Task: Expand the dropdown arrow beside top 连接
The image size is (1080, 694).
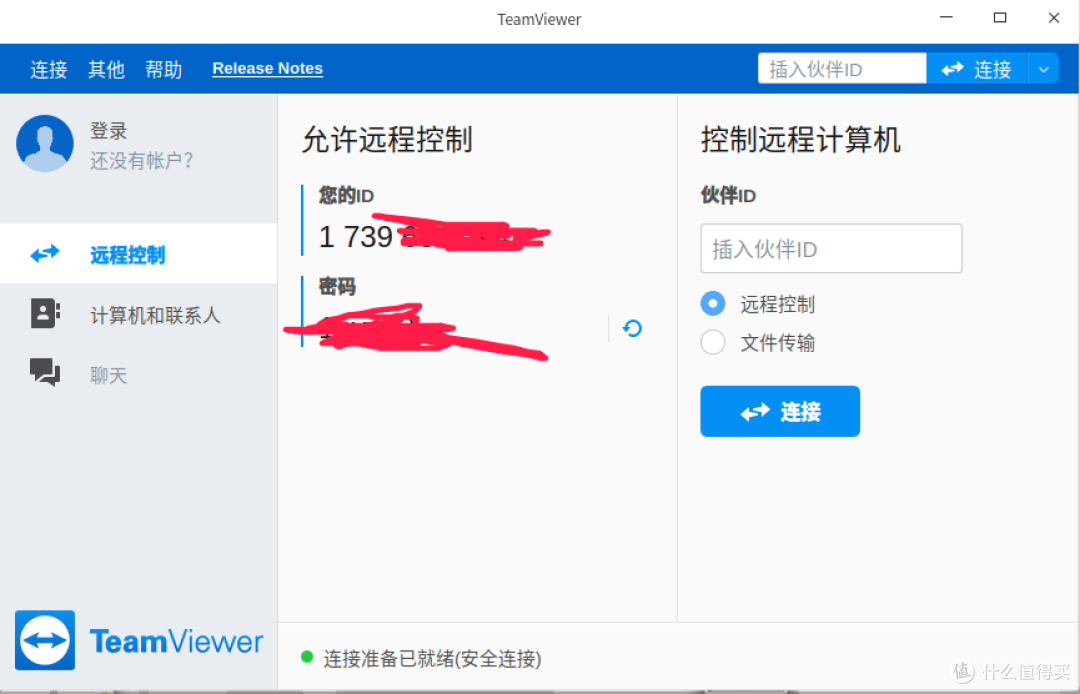Action: pos(1043,69)
